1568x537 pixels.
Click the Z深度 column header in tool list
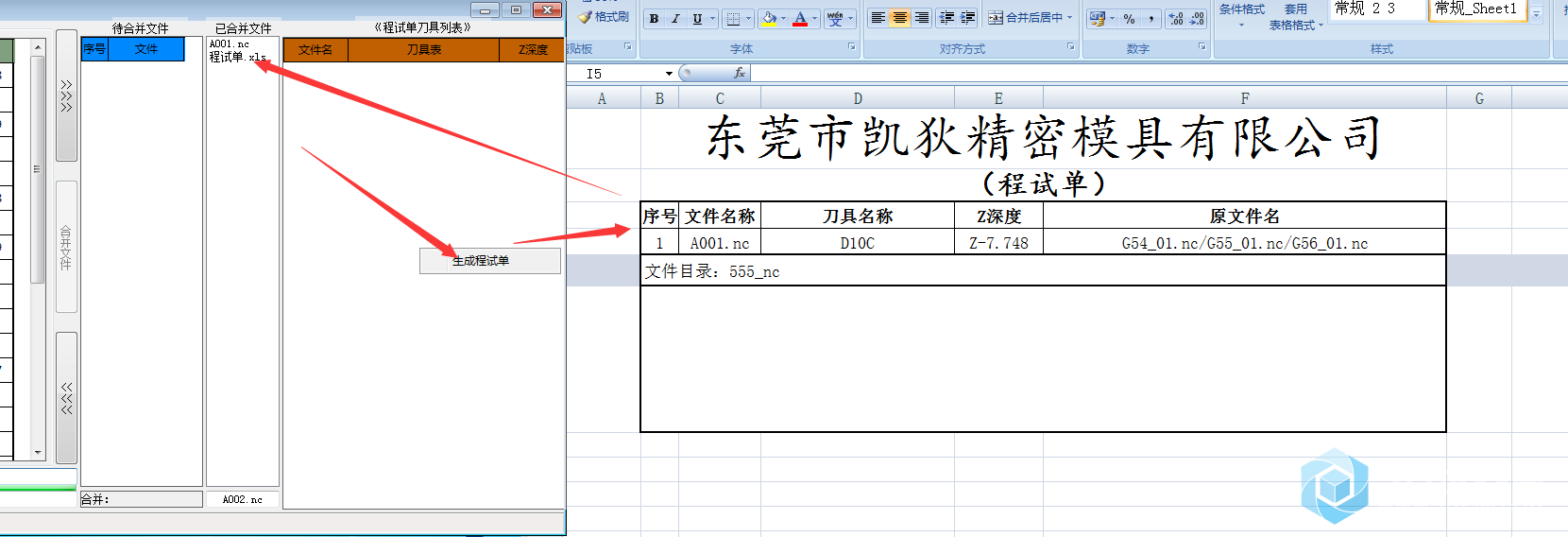tap(533, 50)
